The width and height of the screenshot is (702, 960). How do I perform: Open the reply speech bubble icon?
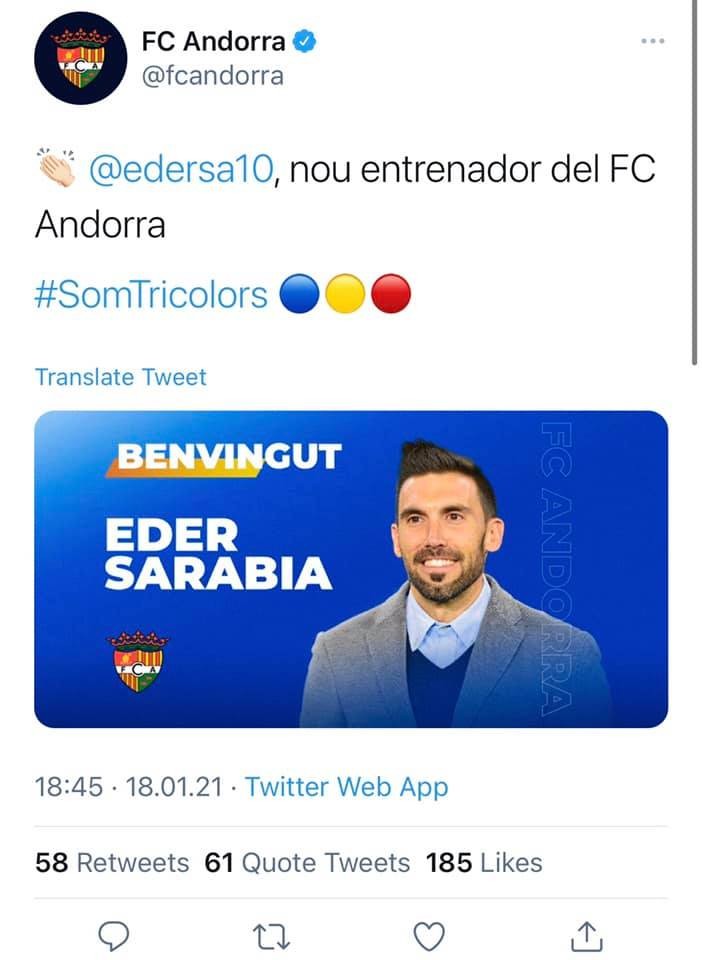[x=114, y=935]
